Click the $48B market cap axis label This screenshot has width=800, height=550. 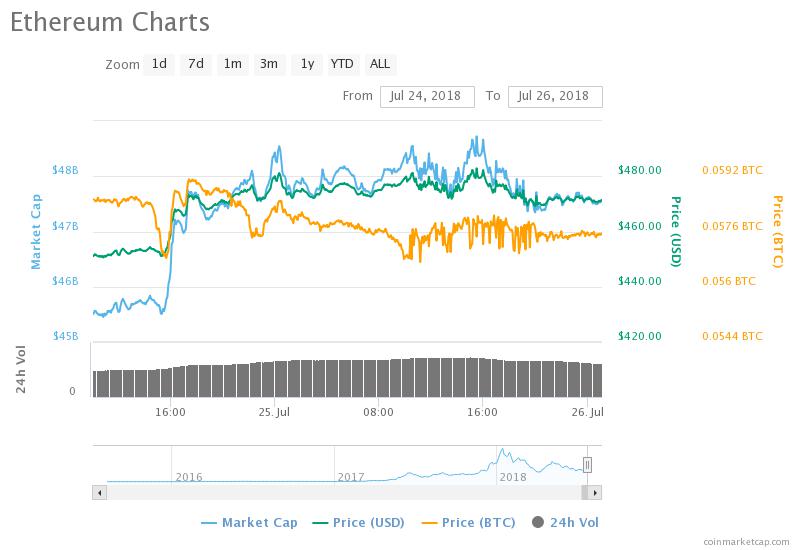point(65,170)
